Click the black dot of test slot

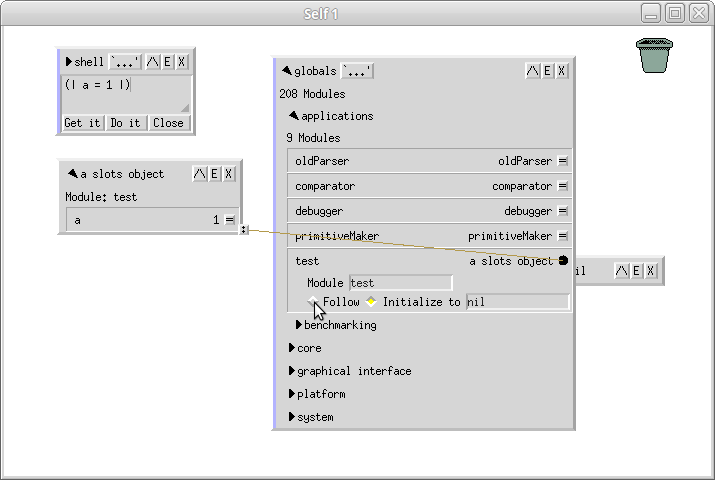(563, 260)
